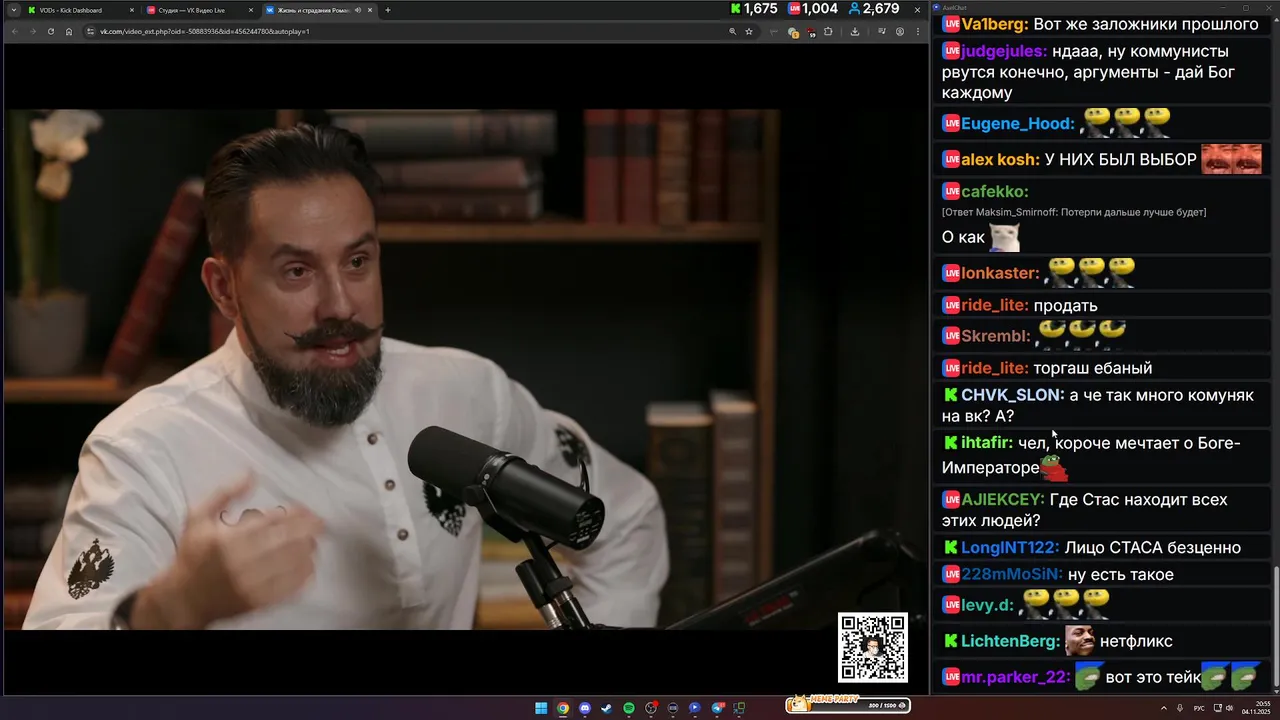Click the Kick viewer count 1,675
The width and height of the screenshot is (1280, 720).
tap(753, 9)
